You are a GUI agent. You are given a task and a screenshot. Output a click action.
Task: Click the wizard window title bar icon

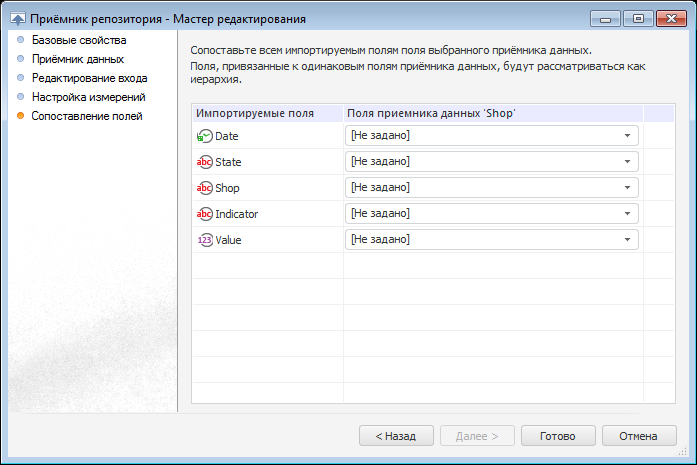pos(17,19)
